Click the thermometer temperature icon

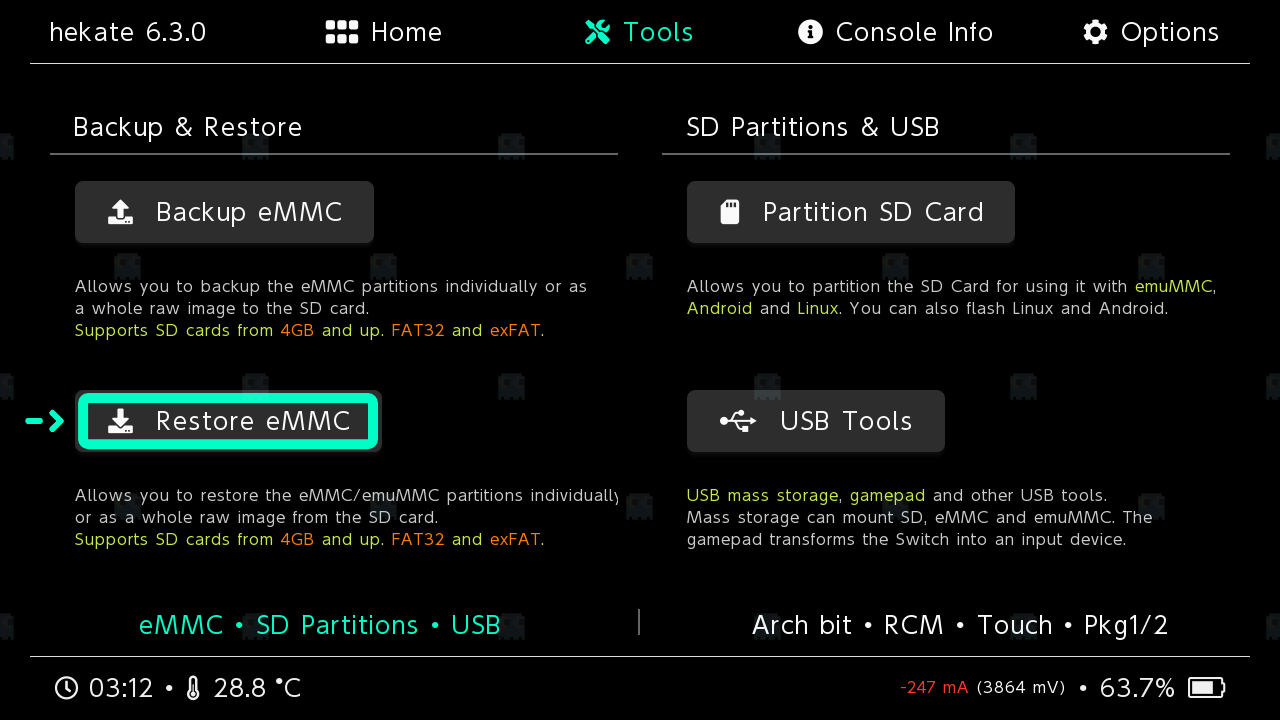[193, 688]
